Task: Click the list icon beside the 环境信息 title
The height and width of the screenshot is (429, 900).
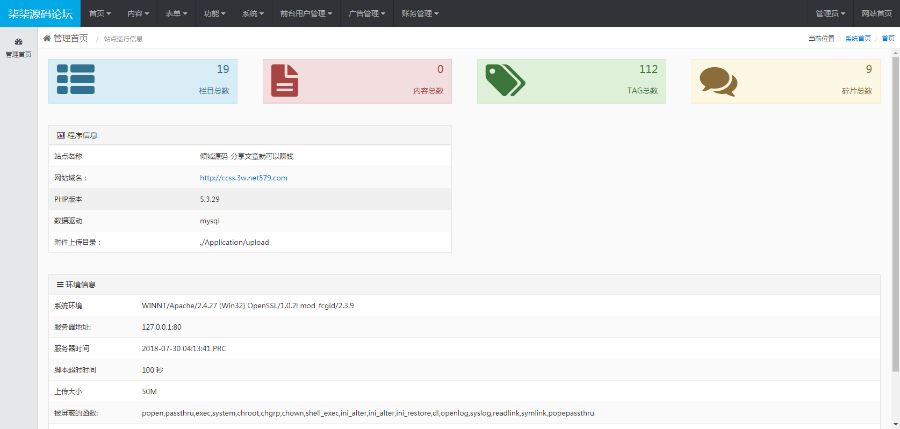Action: 60,284
